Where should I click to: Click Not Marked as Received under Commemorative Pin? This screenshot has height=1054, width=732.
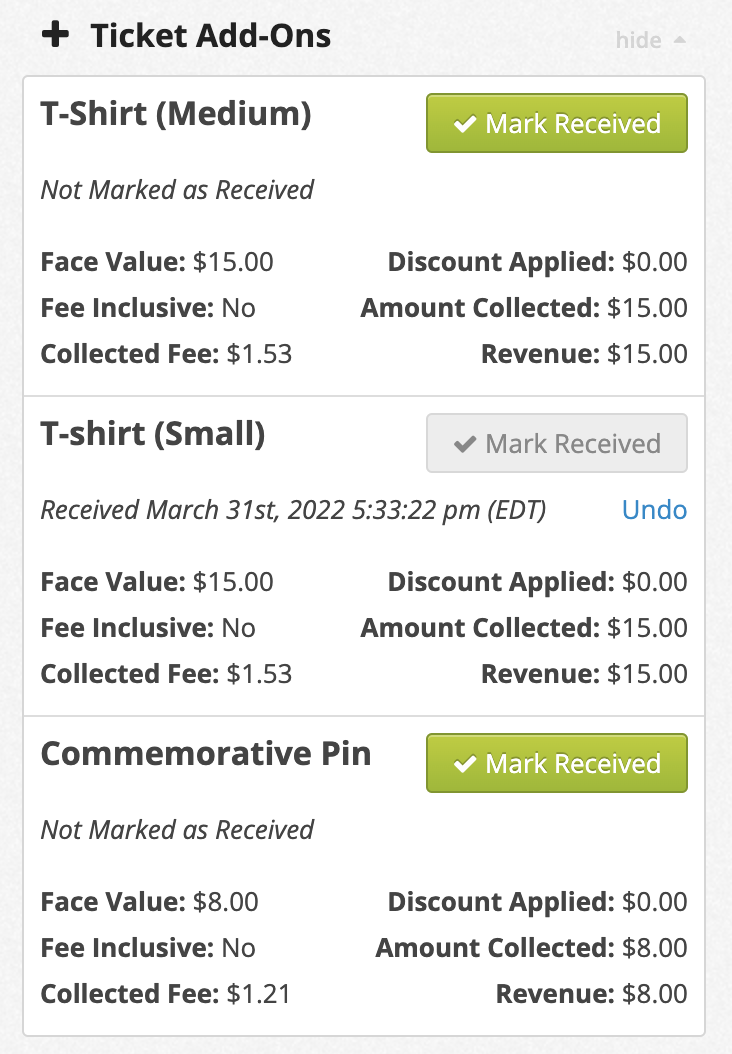point(177,830)
